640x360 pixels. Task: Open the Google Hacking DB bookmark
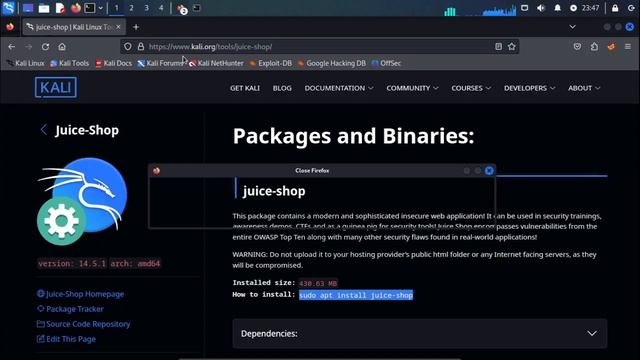(x=332, y=63)
